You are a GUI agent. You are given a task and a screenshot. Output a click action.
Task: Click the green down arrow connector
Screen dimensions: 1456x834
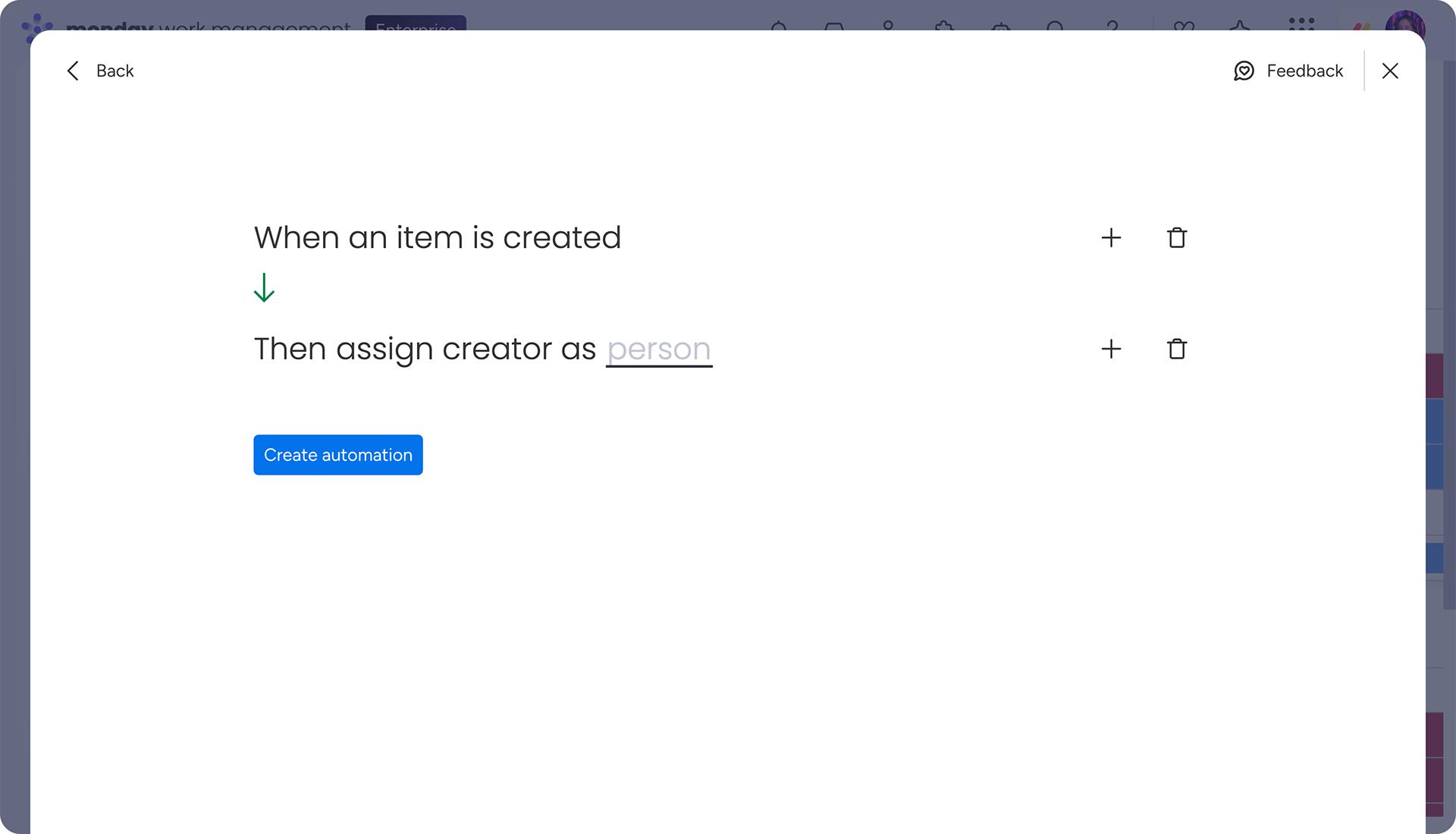coord(264,287)
